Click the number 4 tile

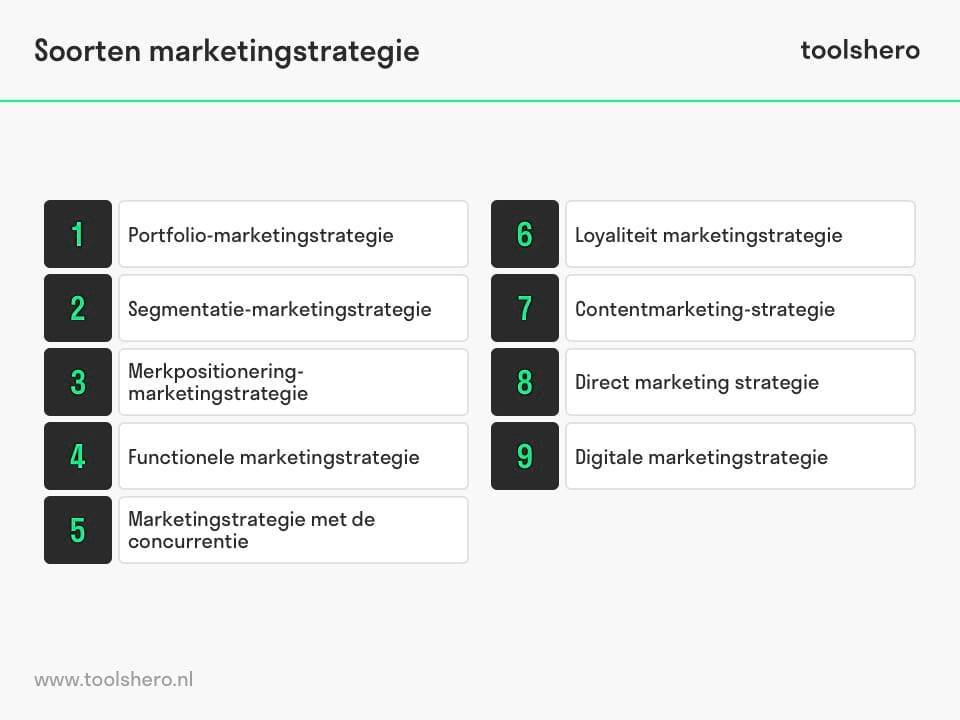click(x=78, y=456)
